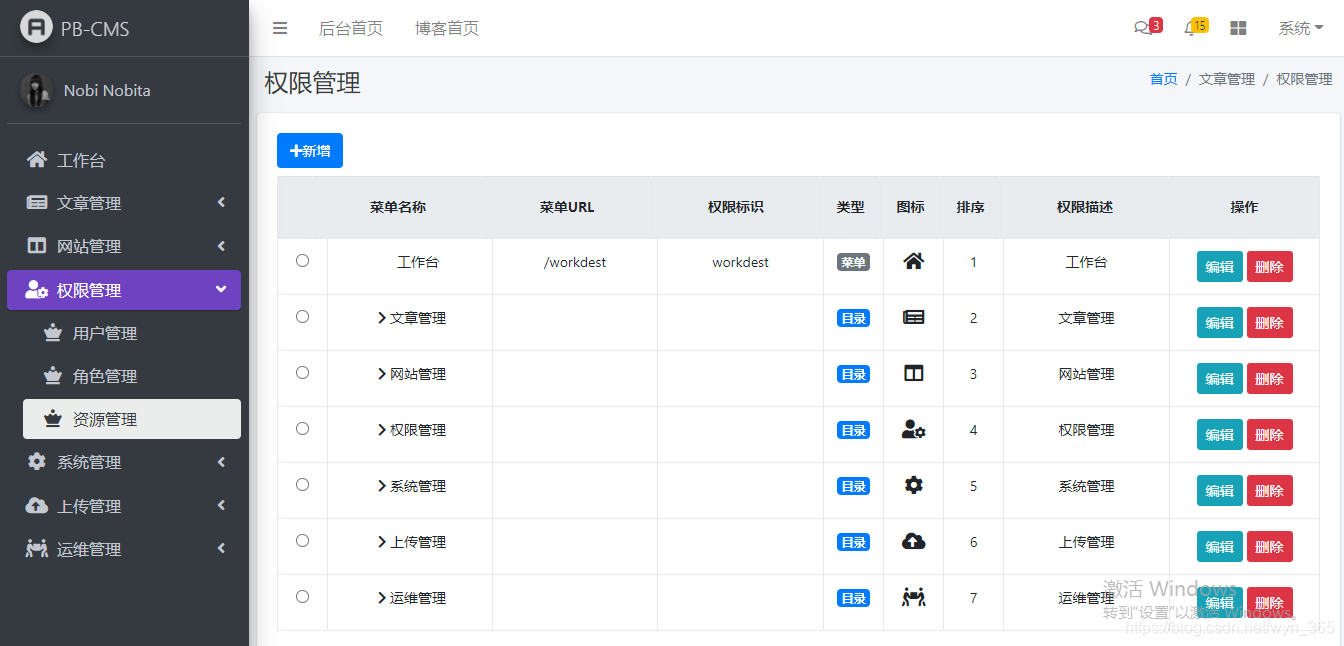
Task: Open 用户管理 in the sidebar
Action: 105,333
